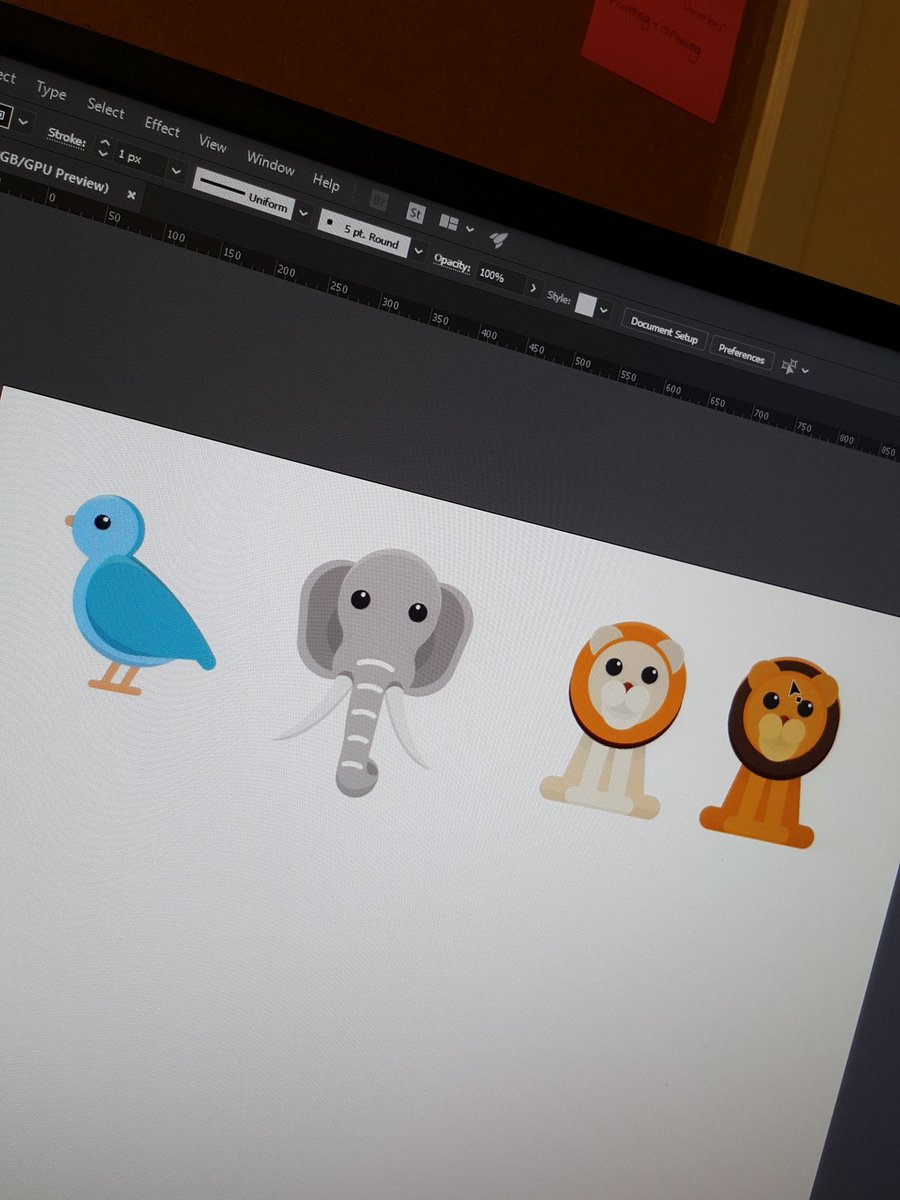Screen dimensions: 900x1200
Task: Click inside the Opacity 100% field
Action: 494,276
